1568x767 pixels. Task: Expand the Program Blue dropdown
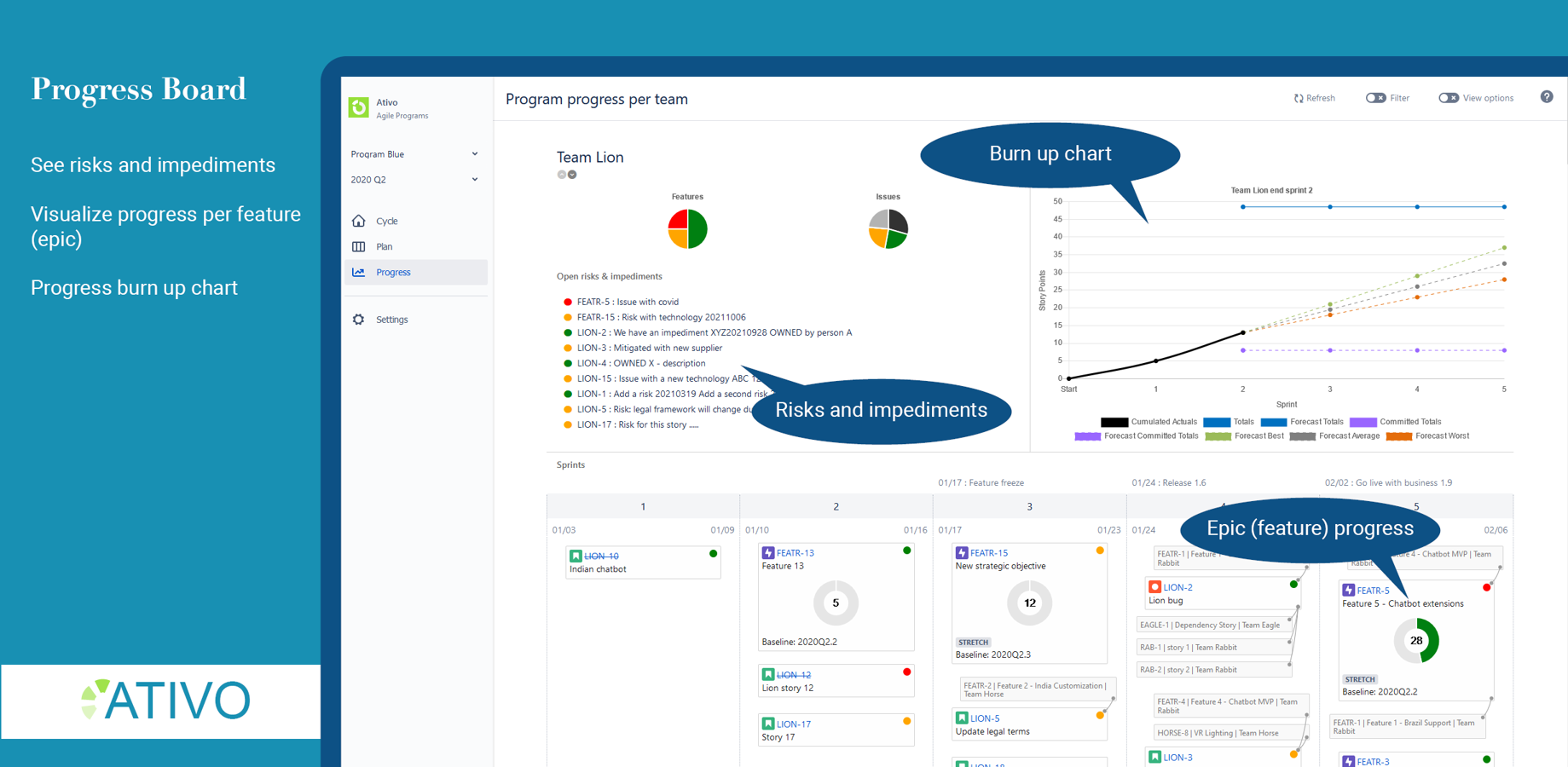(x=415, y=154)
